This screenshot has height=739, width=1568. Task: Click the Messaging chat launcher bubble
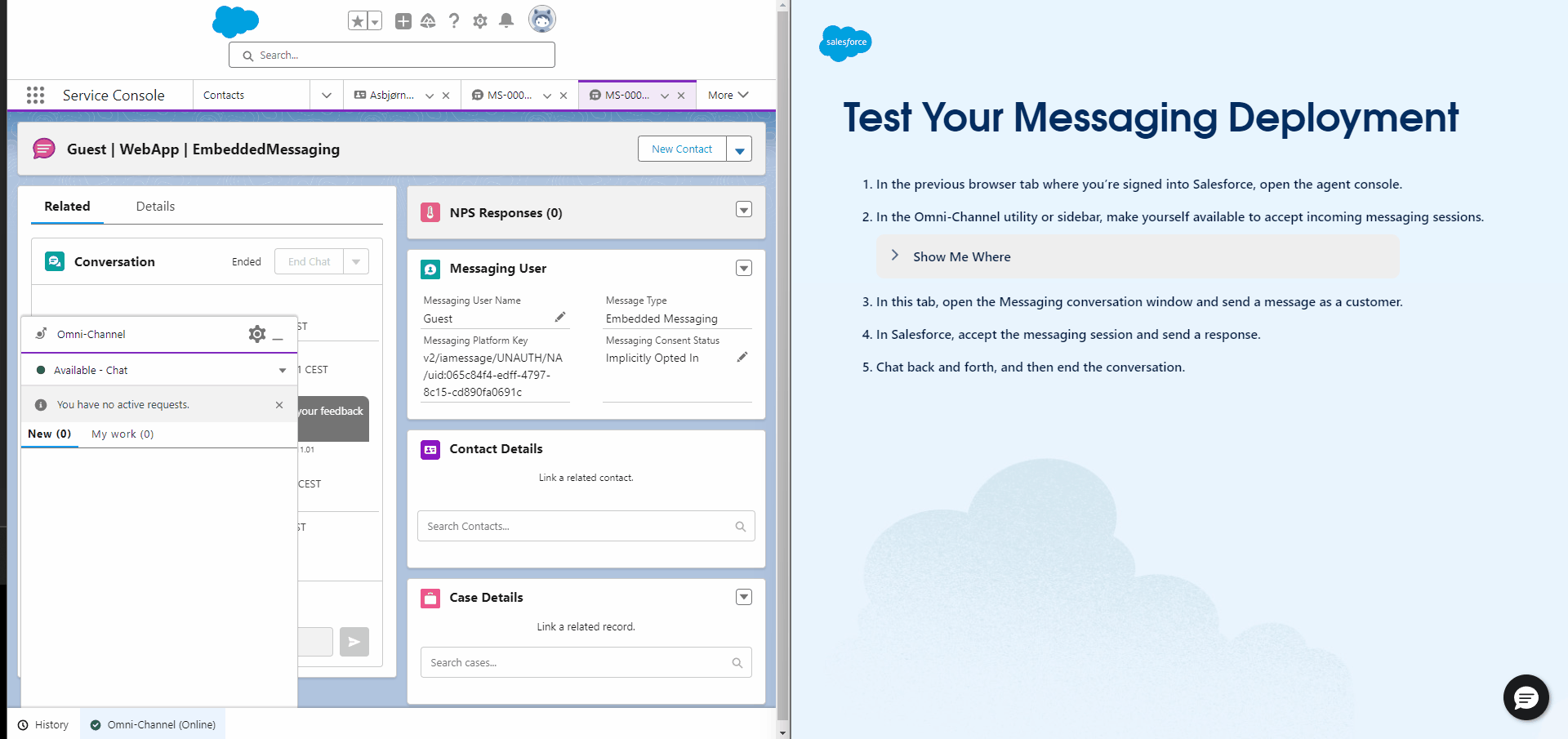tap(1526, 697)
